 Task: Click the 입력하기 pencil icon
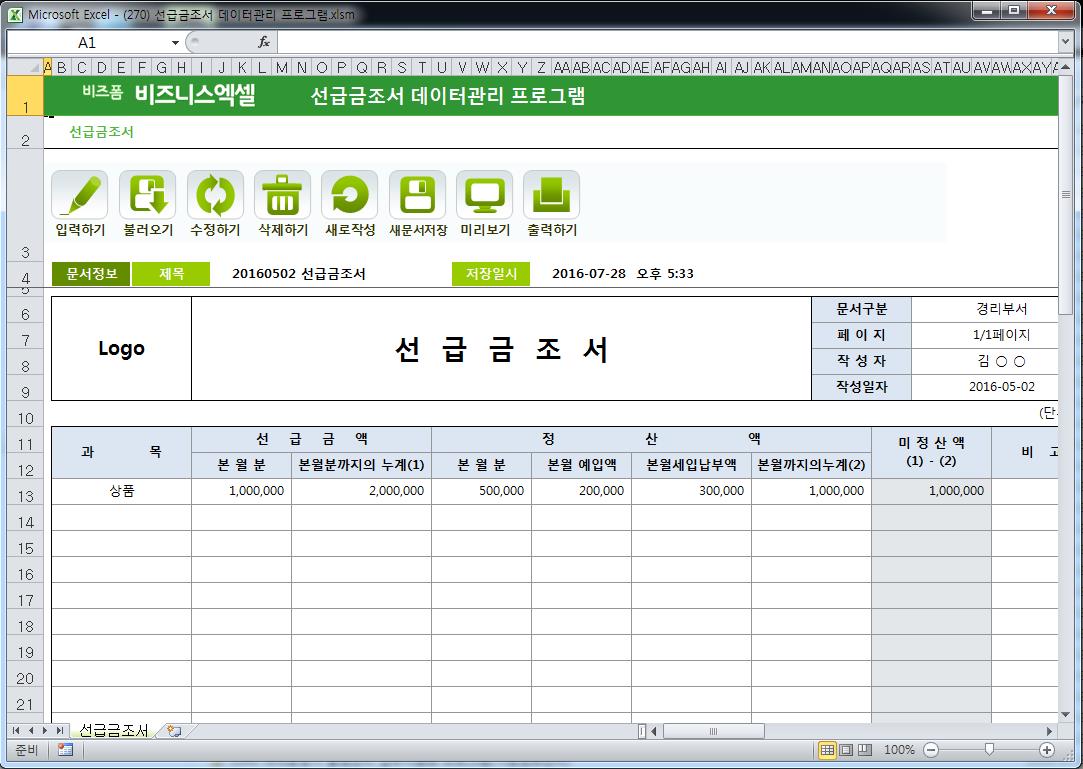tap(80, 195)
